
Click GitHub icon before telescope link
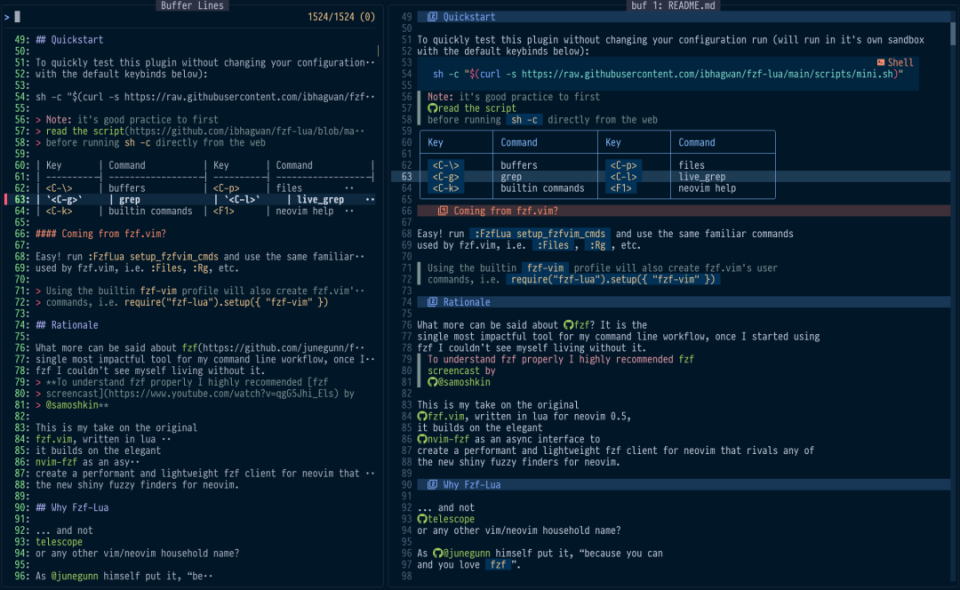(x=422, y=519)
